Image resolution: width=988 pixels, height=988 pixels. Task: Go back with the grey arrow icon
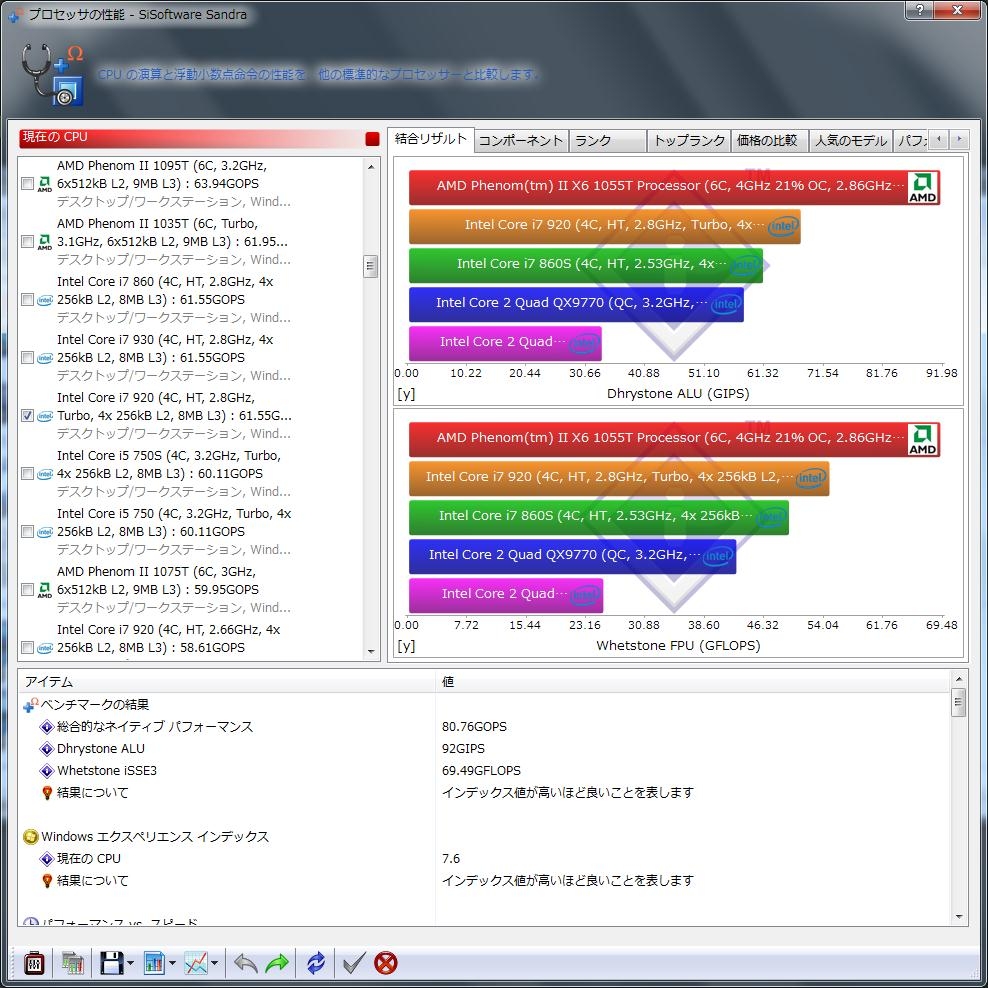(245, 963)
